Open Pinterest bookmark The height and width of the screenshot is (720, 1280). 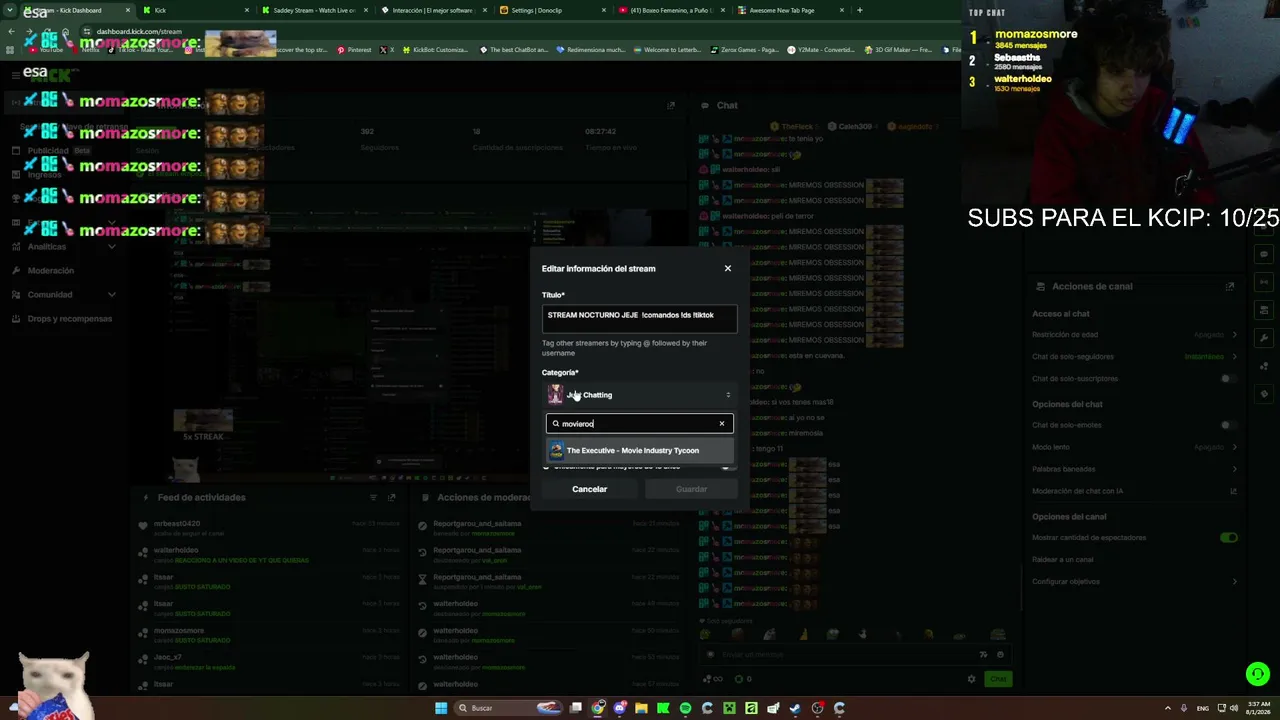pyautogui.click(x=355, y=50)
